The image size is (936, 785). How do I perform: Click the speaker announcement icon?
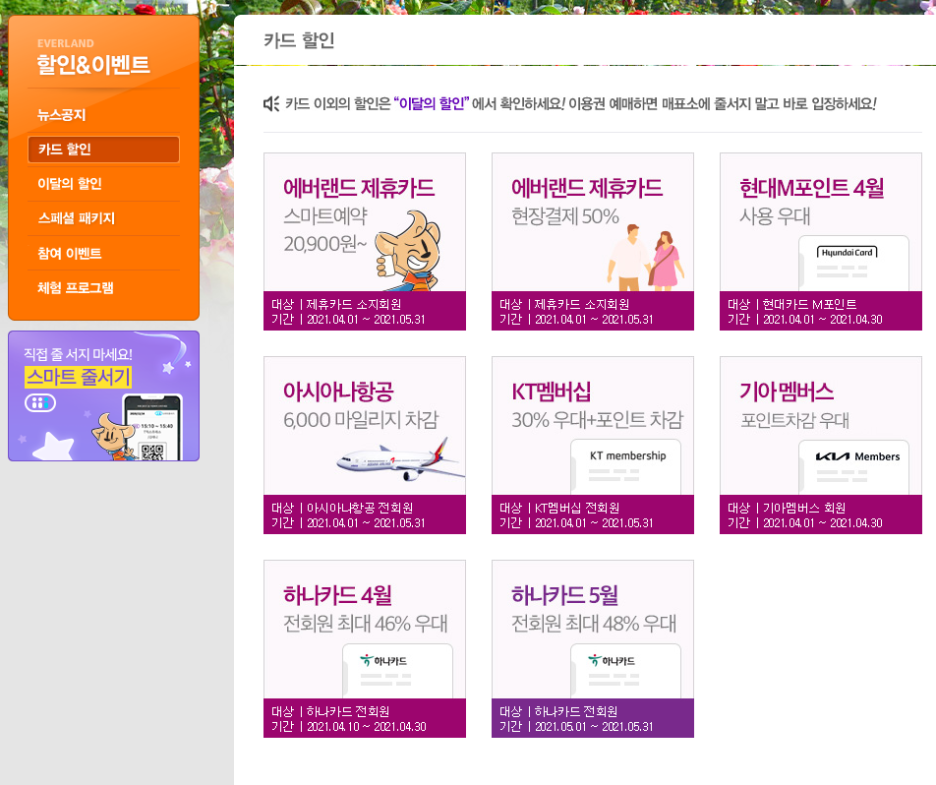[271, 104]
